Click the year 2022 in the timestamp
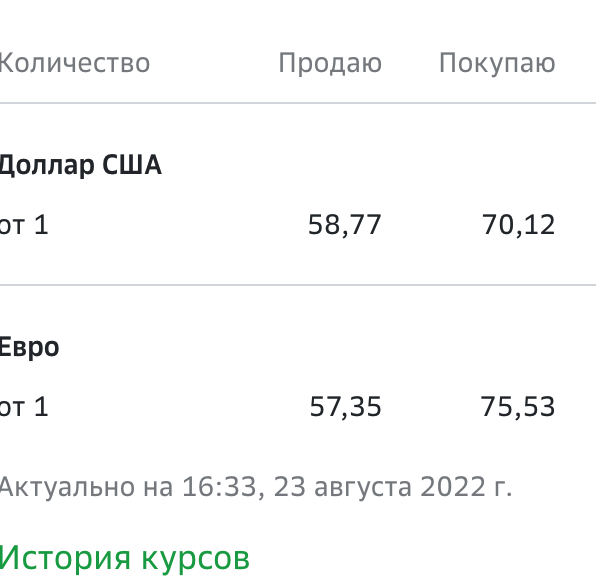The width and height of the screenshot is (596, 576). (x=453, y=487)
